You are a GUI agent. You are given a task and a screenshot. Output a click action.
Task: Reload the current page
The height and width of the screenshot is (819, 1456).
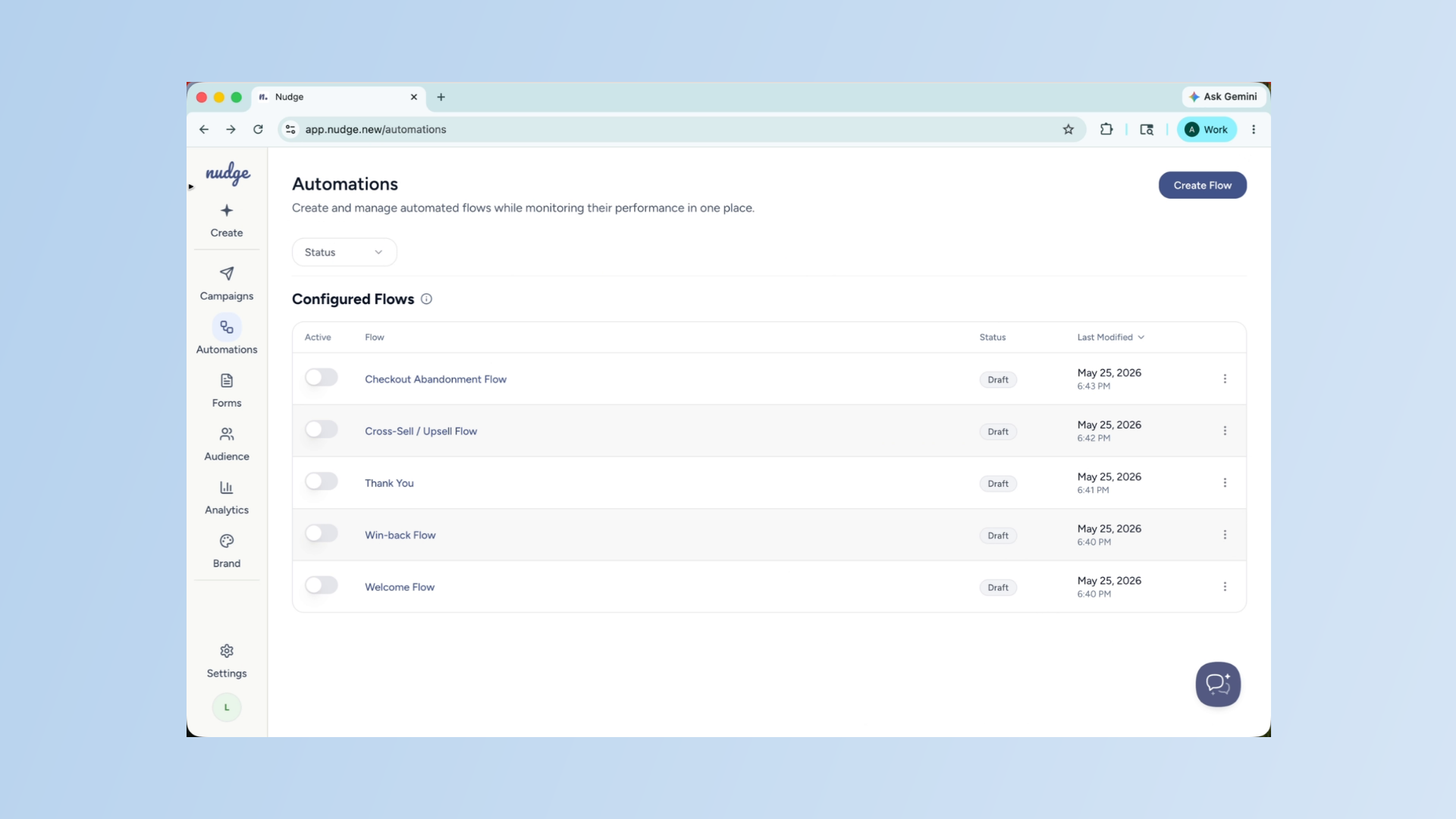click(x=258, y=130)
